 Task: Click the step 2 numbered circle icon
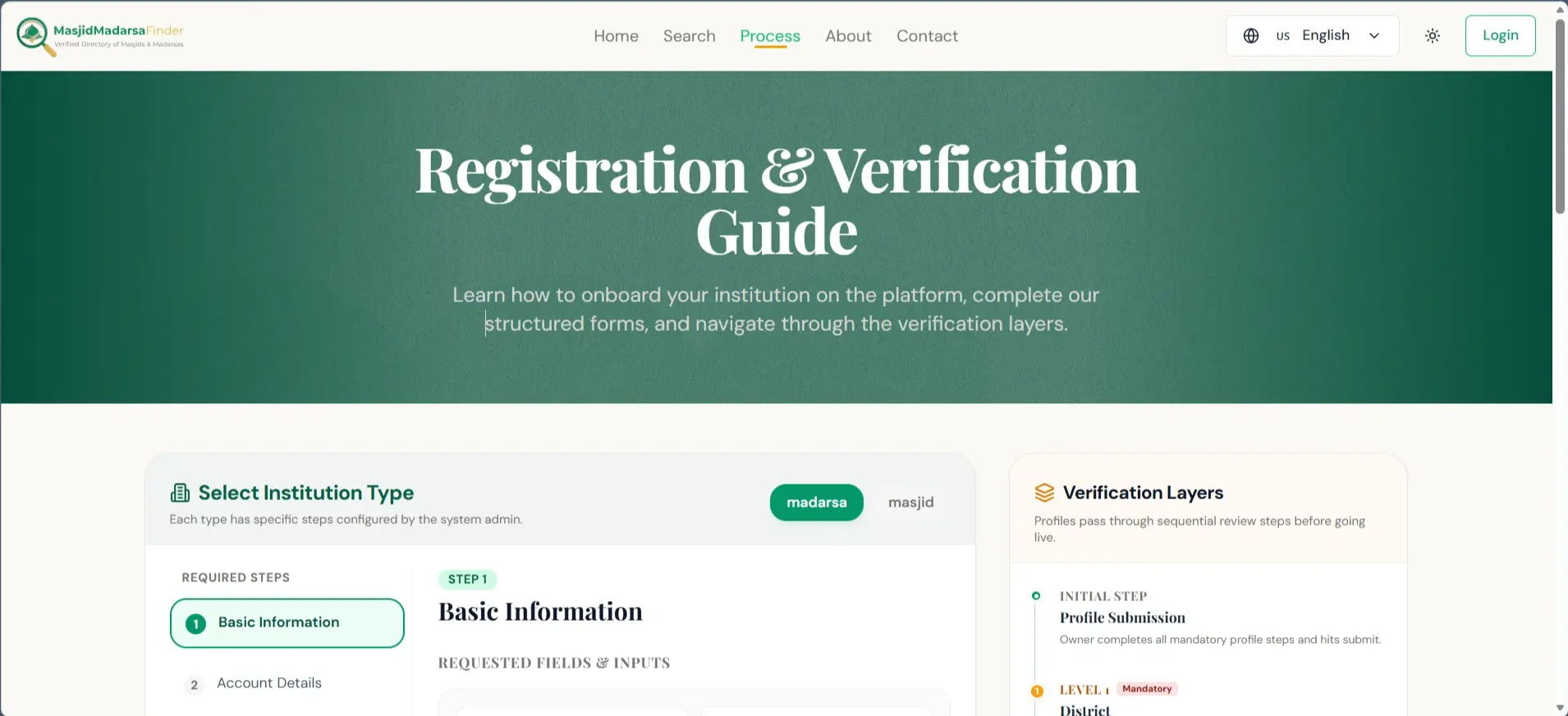point(194,684)
